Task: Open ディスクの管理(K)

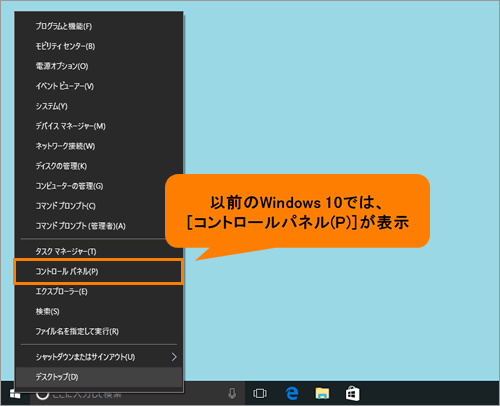Action: [99, 166]
